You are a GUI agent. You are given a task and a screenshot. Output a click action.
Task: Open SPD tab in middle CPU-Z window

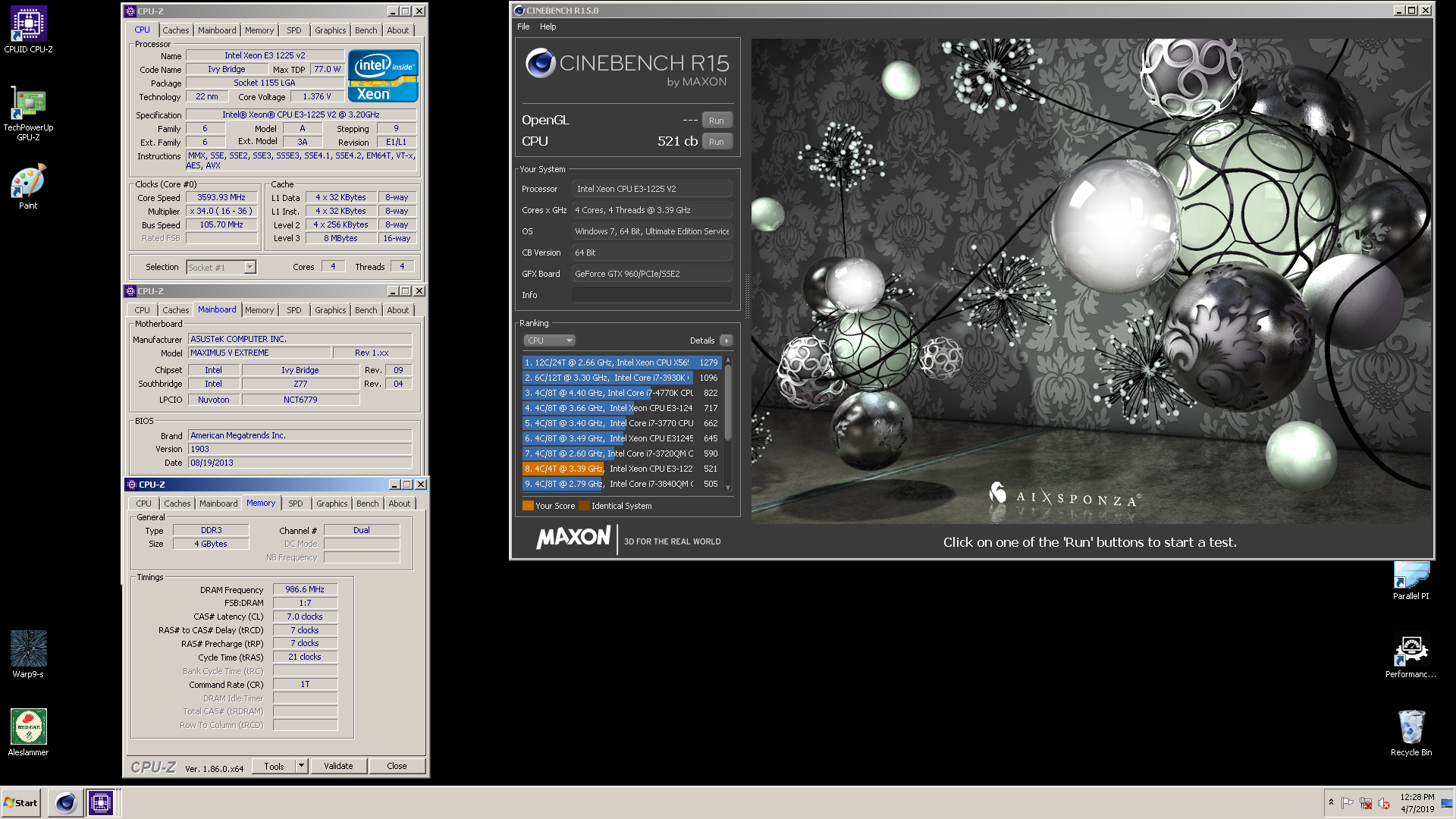294,310
